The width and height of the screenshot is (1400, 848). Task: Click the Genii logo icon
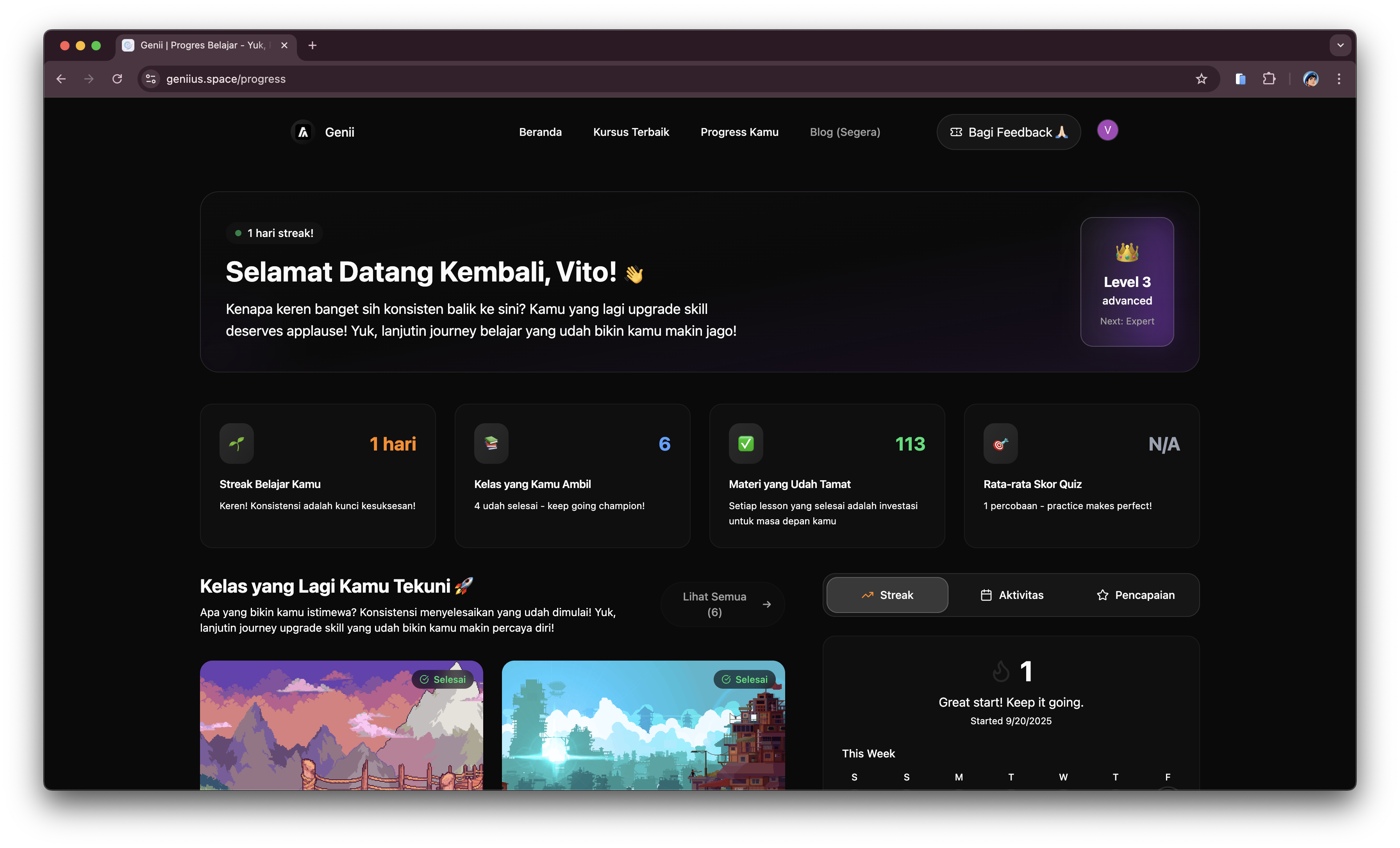pos(304,132)
